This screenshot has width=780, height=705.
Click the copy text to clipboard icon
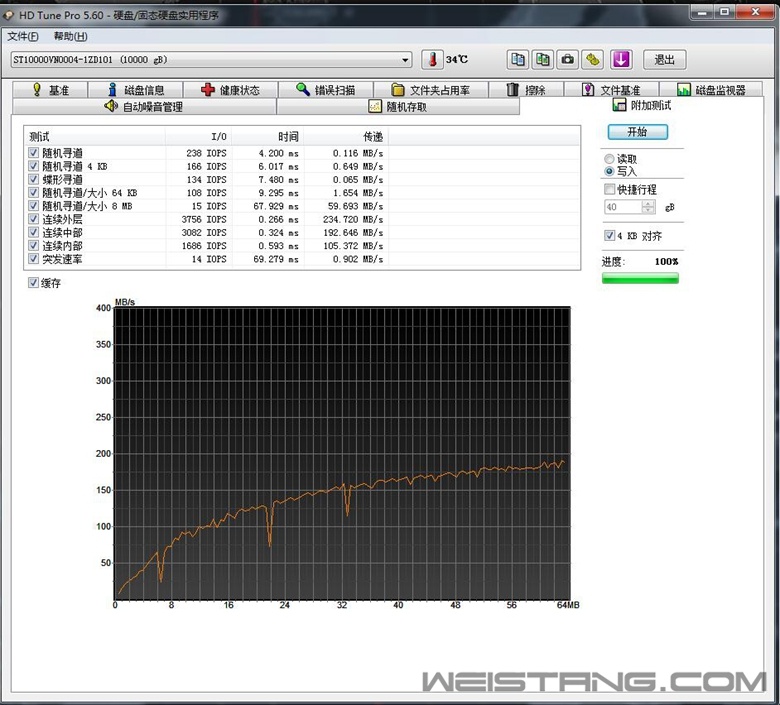[x=518, y=60]
